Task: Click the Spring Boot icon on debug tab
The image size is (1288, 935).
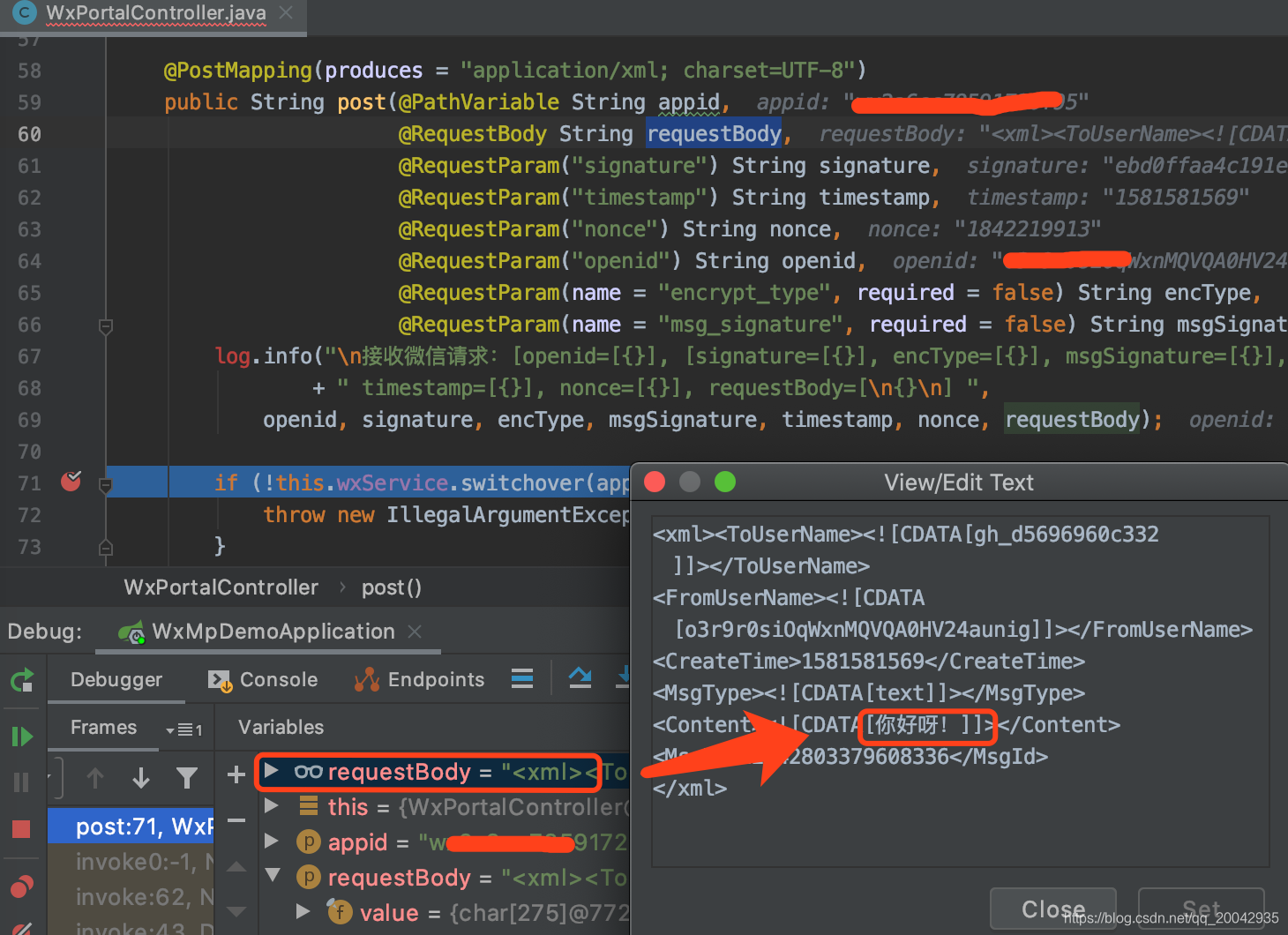Action: click(131, 632)
